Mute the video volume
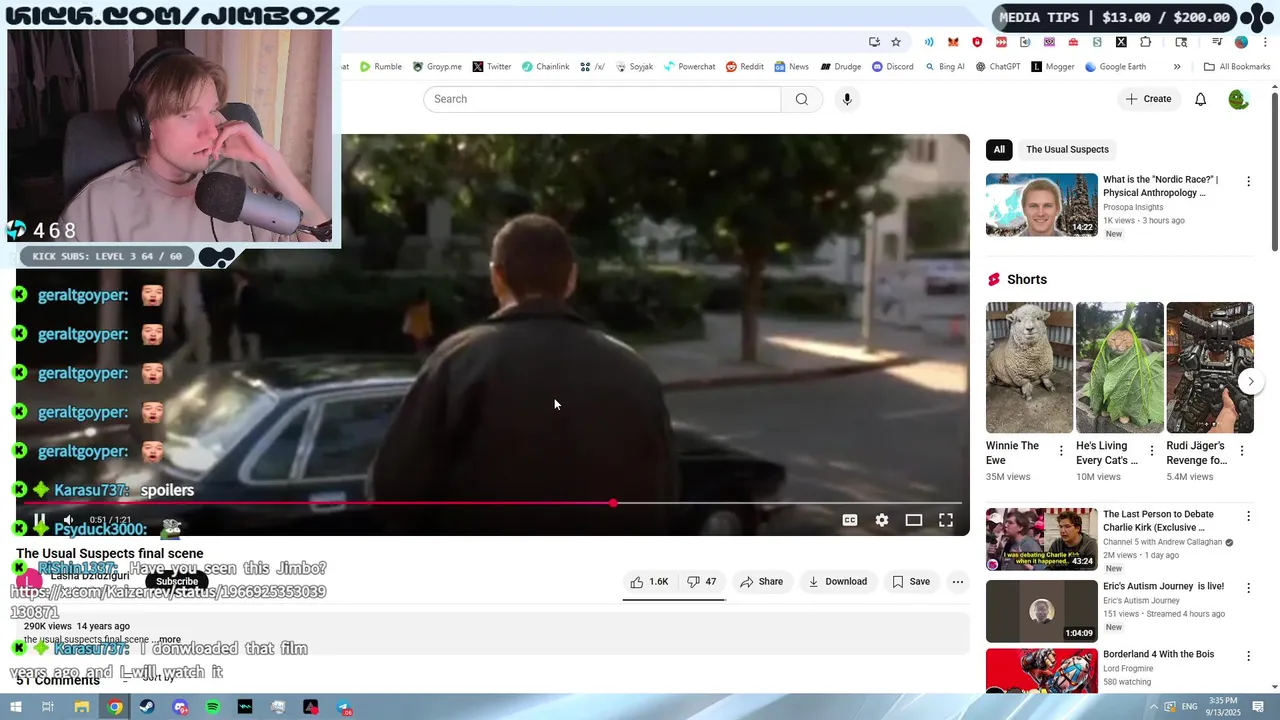 [x=68, y=520]
